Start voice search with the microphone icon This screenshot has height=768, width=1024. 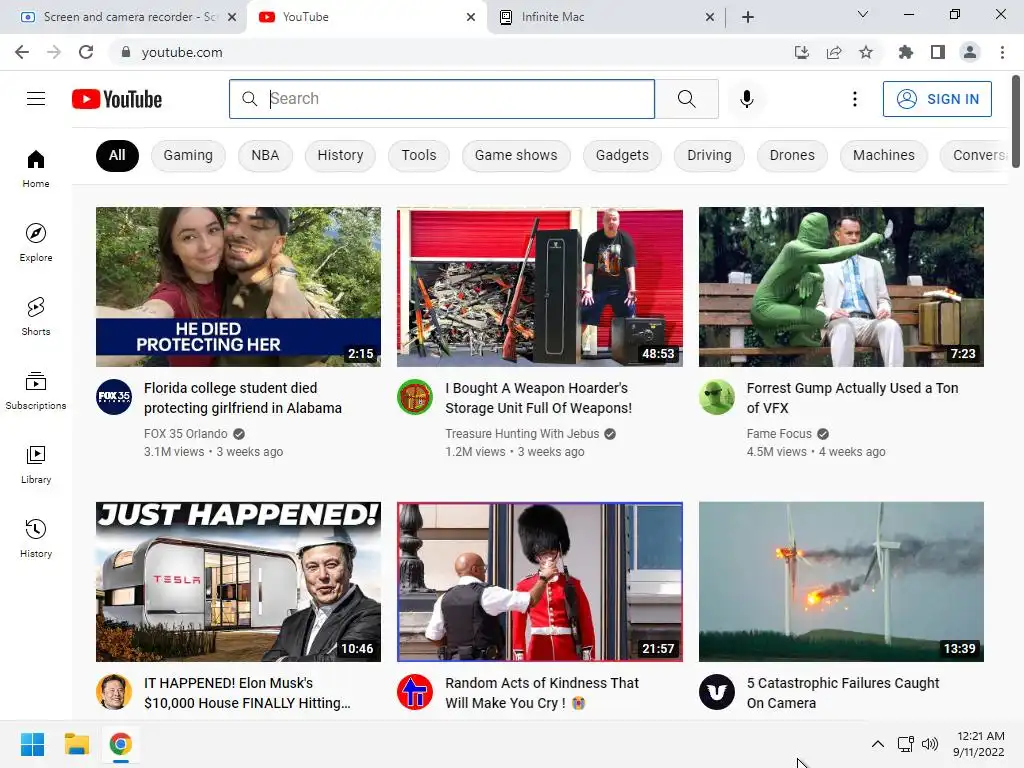pos(746,99)
